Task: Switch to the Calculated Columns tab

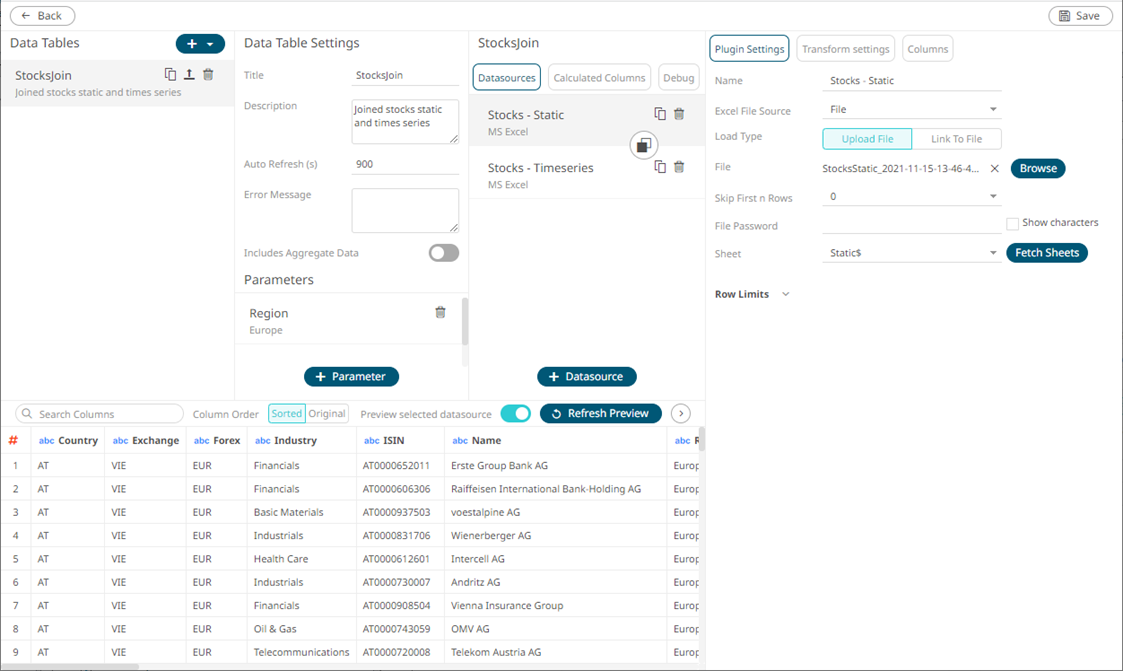Action: click(599, 78)
